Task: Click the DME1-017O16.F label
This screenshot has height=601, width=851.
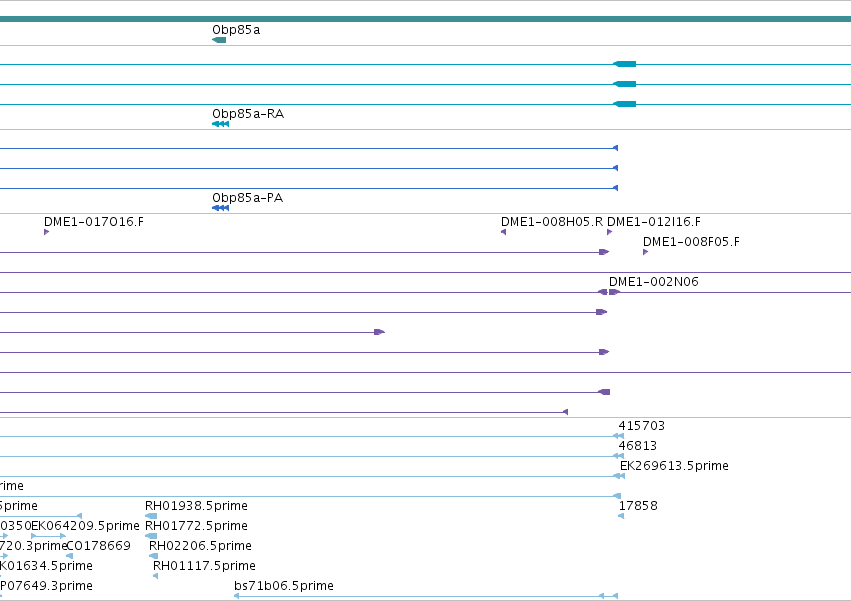Action: pyautogui.click(x=94, y=222)
